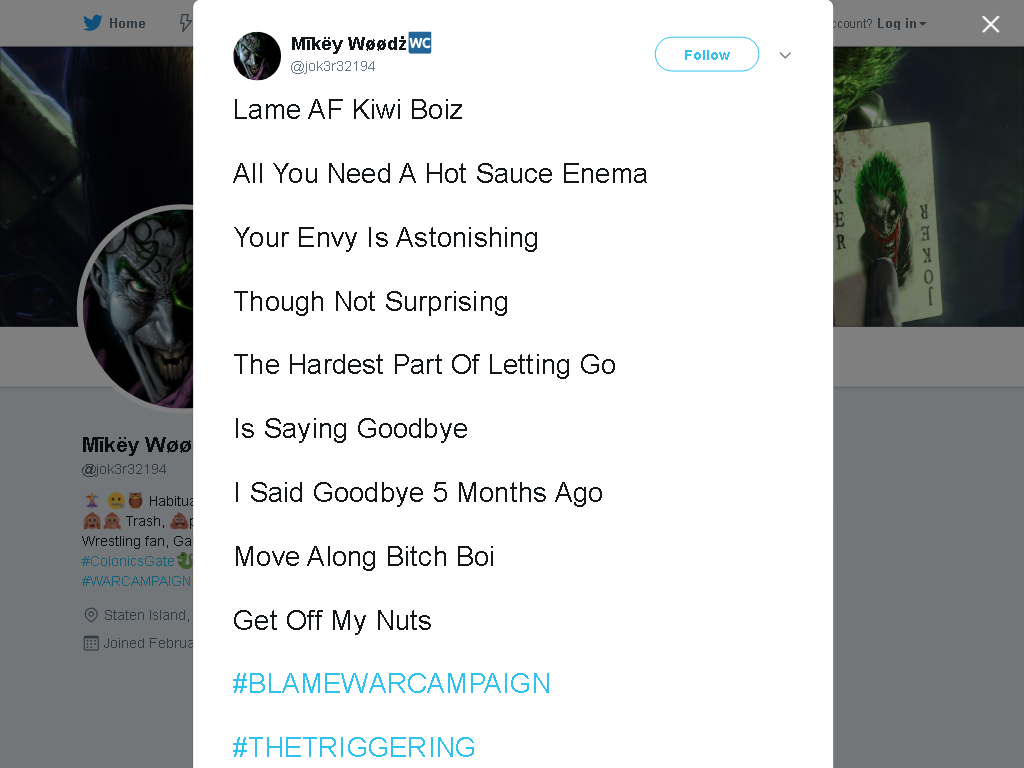Open the Moments lightning bolt icon
The height and width of the screenshot is (768, 1024).
point(186,23)
